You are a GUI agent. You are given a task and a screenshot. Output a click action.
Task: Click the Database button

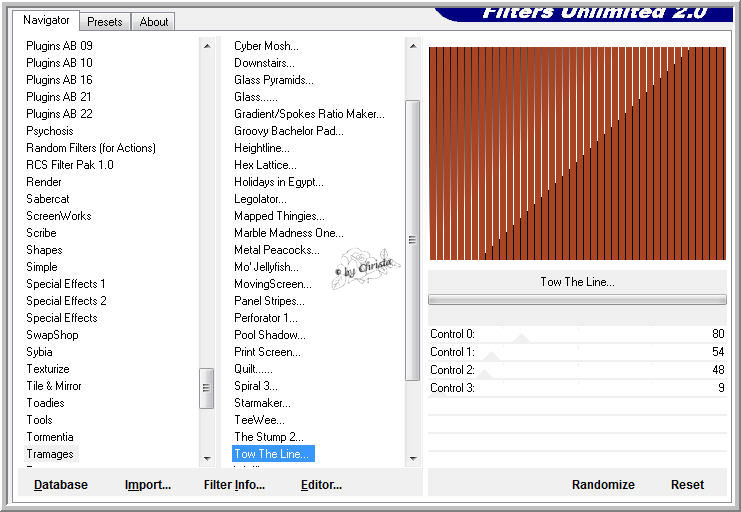click(60, 485)
